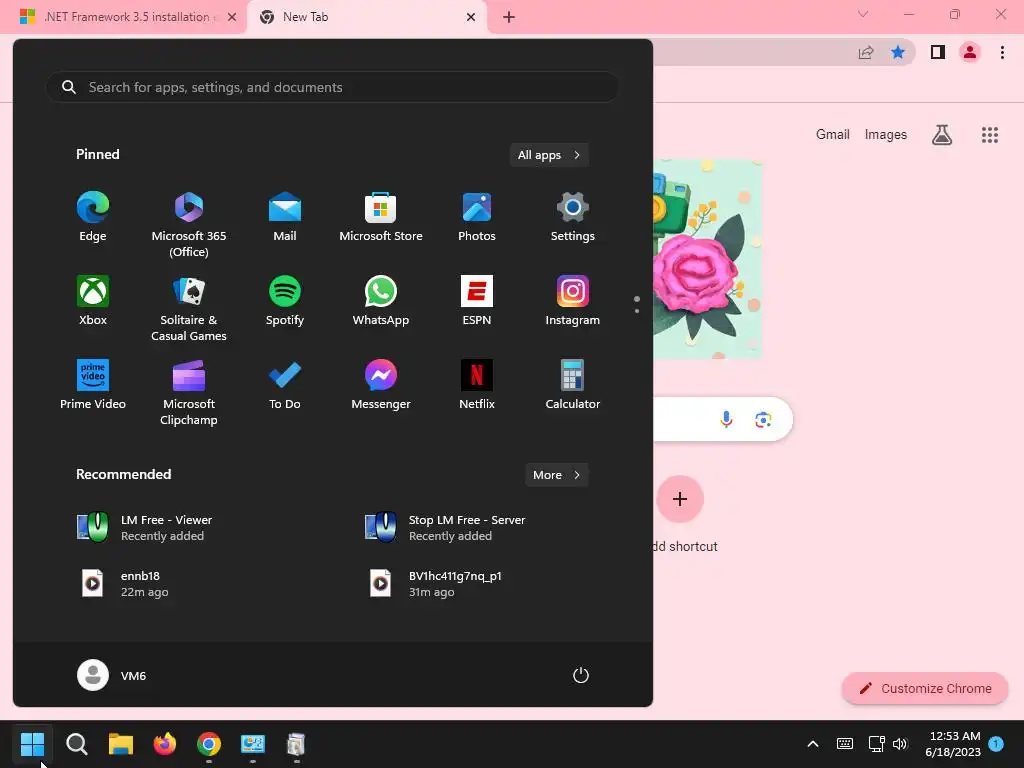
Task: Go to next pinned apps page dot
Action: 637,311
